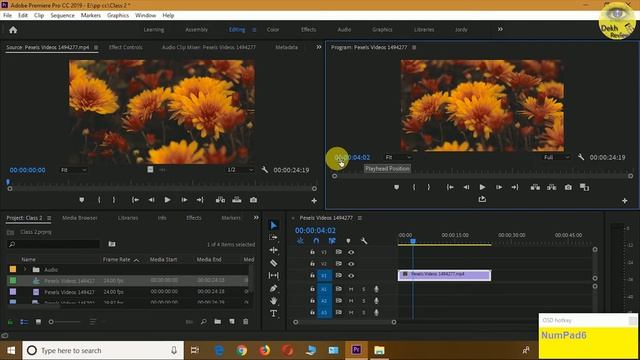The height and width of the screenshot is (360, 640).
Task: Click the timeline playhead marker
Action: click(413, 241)
